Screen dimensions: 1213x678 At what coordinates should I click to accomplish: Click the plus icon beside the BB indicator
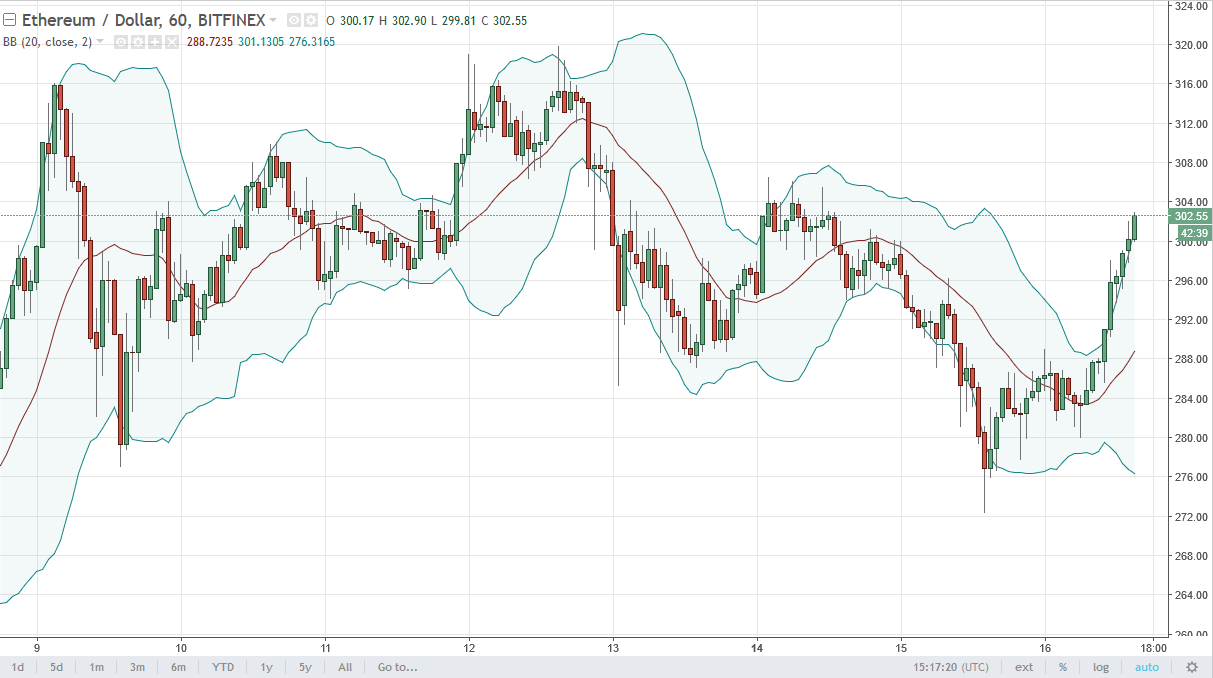tap(155, 42)
